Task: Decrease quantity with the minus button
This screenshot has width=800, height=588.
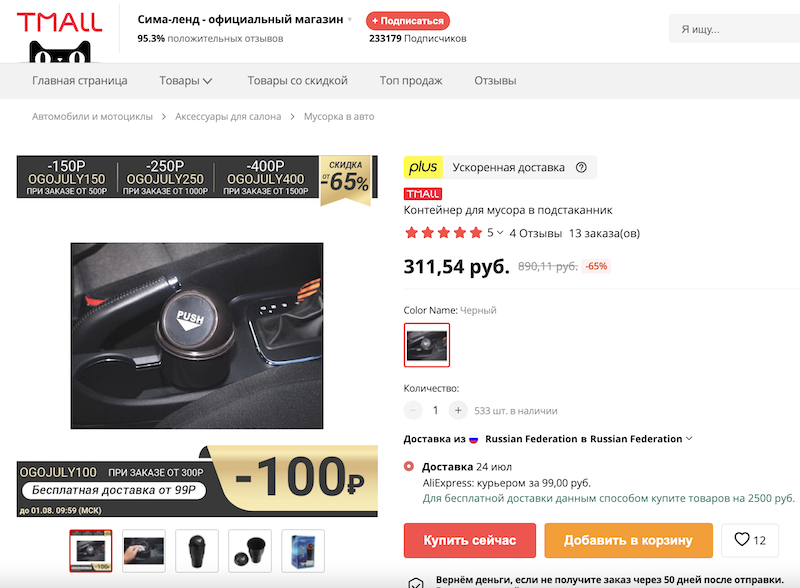Action: 413,410
